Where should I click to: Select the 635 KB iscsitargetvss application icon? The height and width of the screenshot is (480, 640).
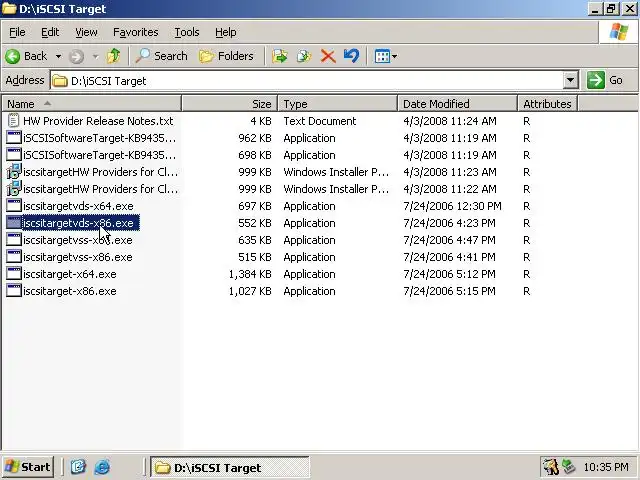point(13,240)
